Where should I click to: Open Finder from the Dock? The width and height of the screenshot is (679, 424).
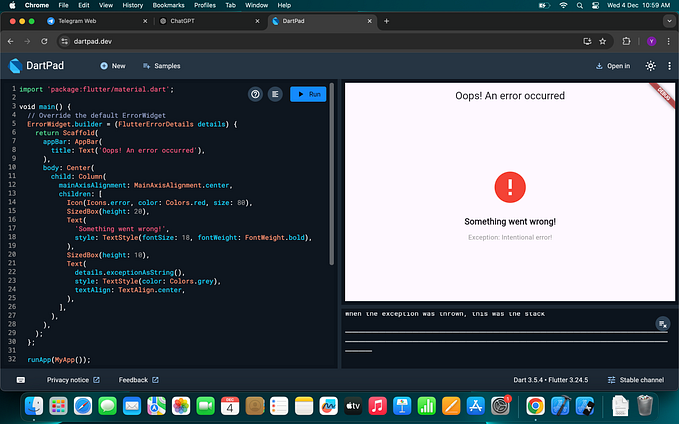point(34,406)
